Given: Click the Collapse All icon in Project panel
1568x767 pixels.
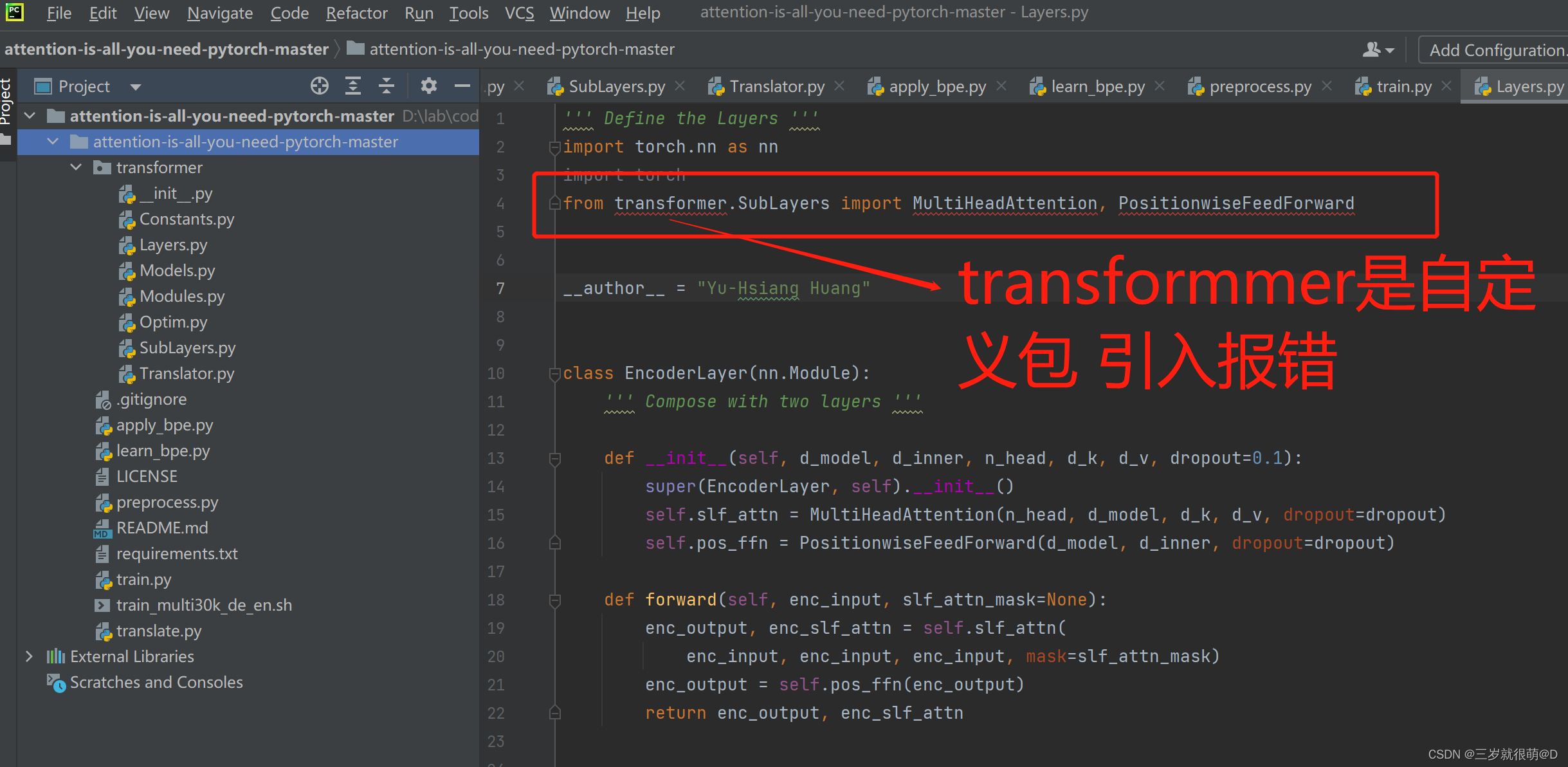Looking at the screenshot, I should coord(387,86).
